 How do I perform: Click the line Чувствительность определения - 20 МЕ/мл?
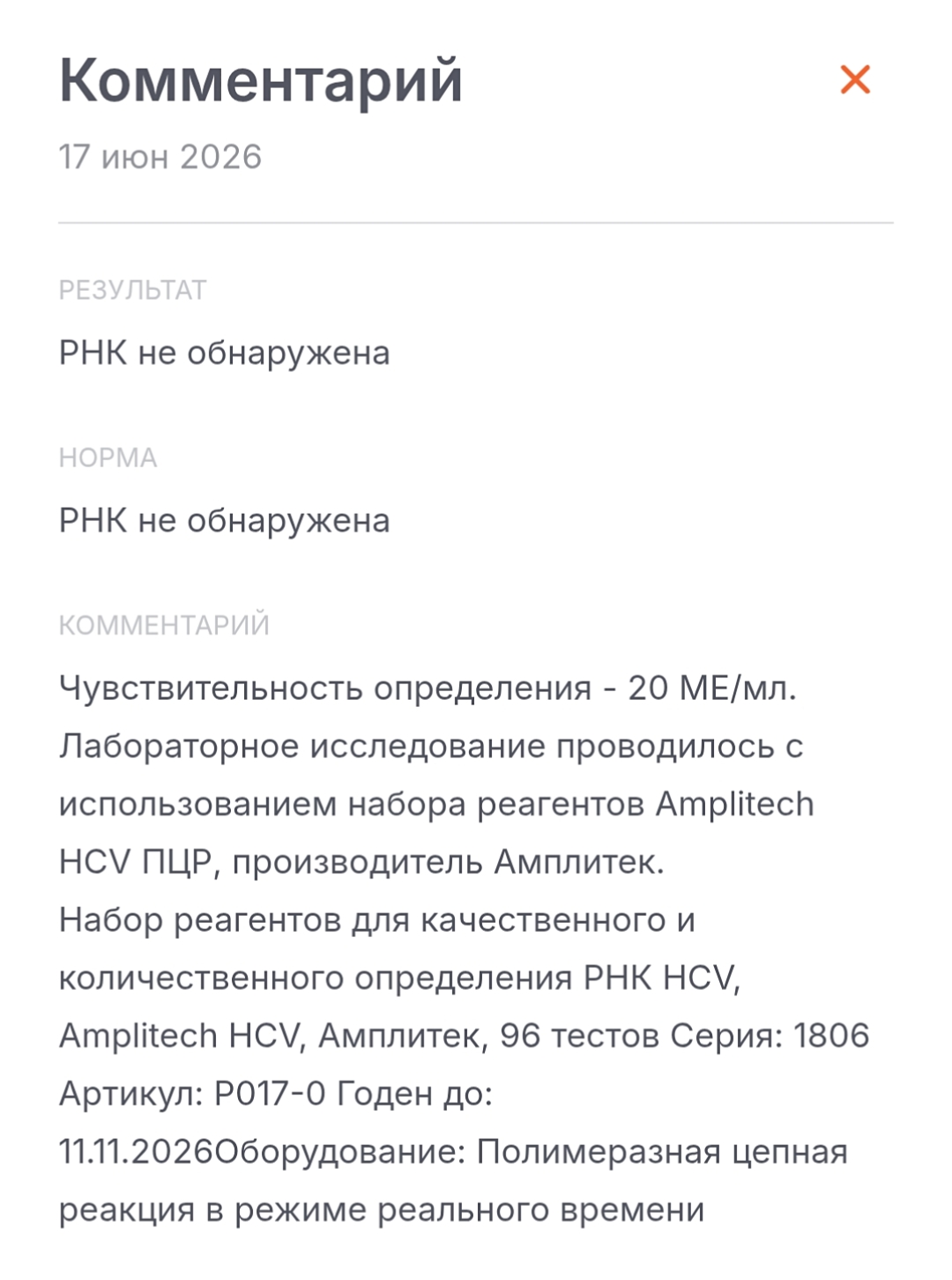(428, 688)
